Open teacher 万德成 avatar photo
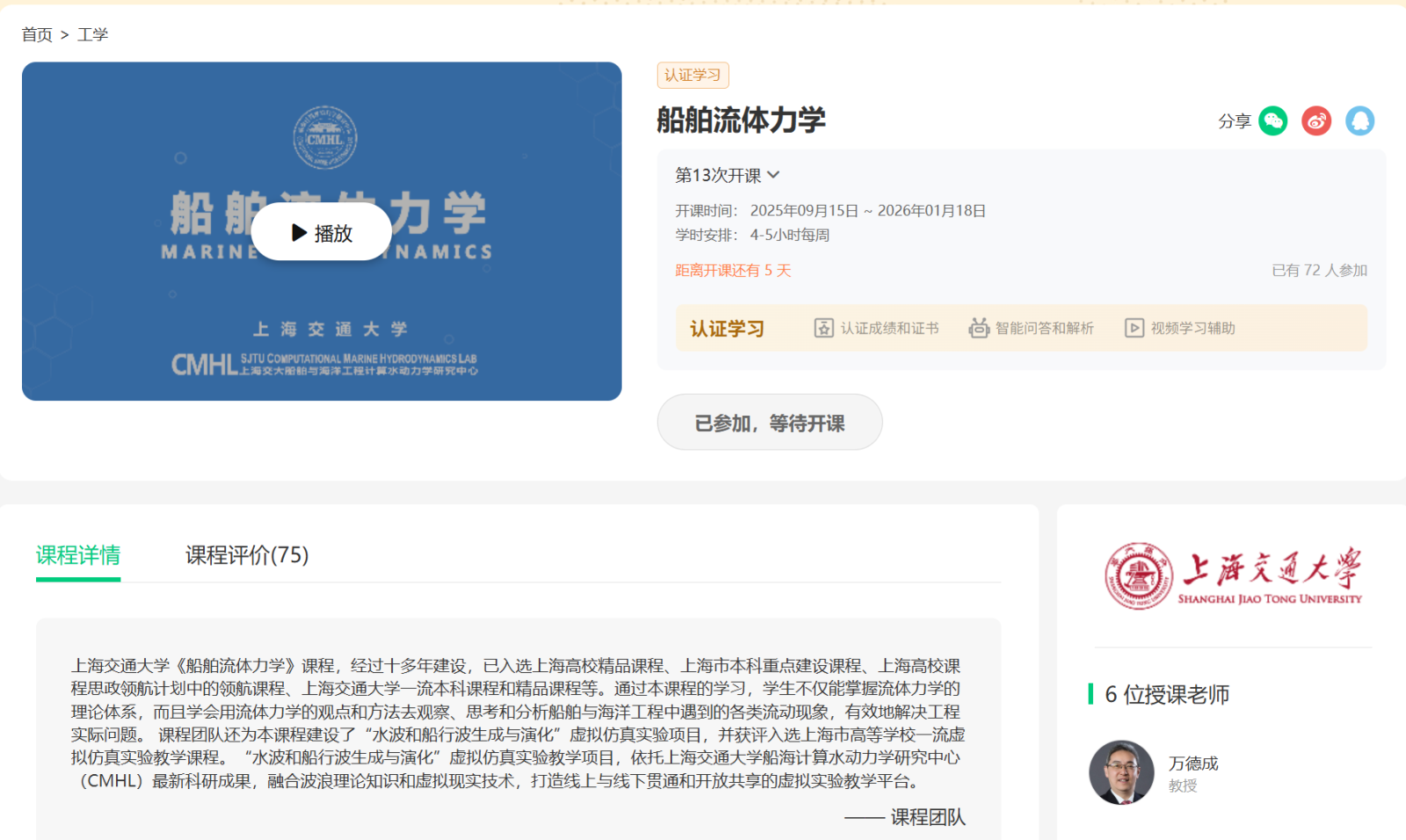The width and height of the screenshot is (1406, 840). coord(1121,772)
